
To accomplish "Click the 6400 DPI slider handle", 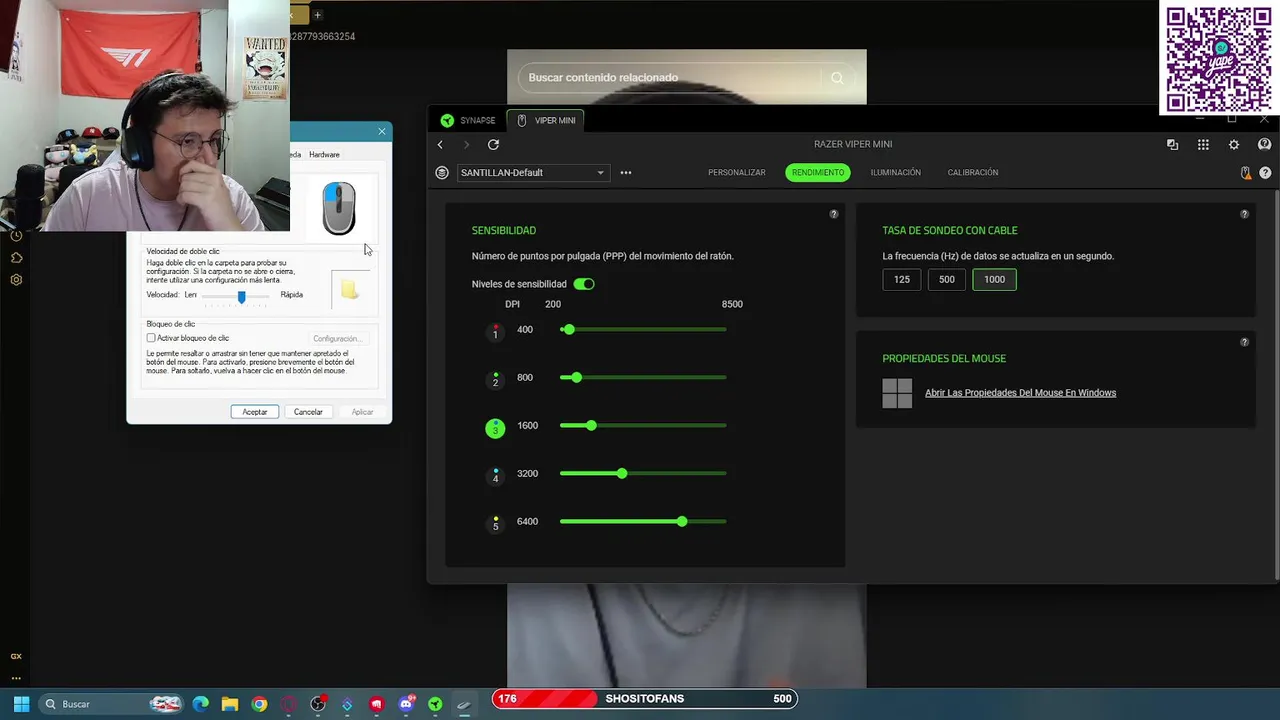I will [682, 522].
